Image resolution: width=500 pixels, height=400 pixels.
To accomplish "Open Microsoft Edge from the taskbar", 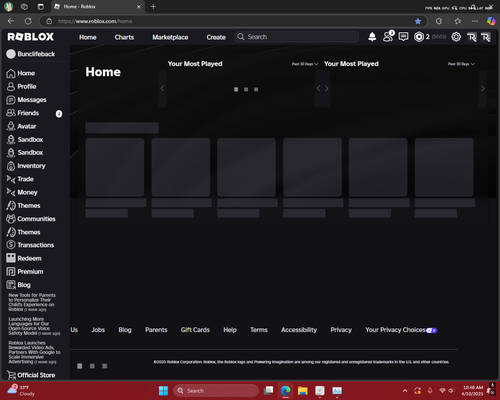I will pyautogui.click(x=285, y=391).
